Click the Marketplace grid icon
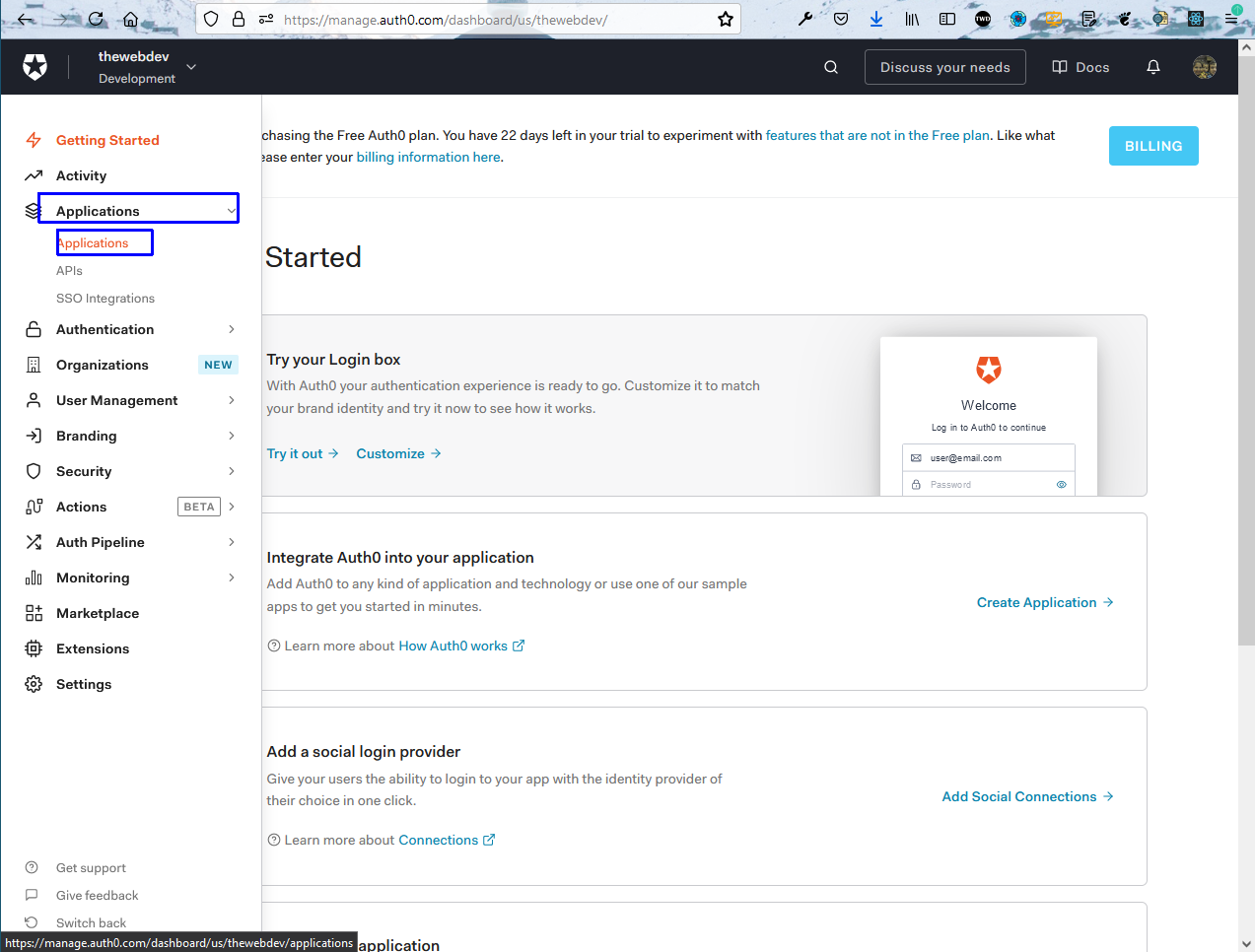The height and width of the screenshot is (952, 1255). [x=34, y=613]
